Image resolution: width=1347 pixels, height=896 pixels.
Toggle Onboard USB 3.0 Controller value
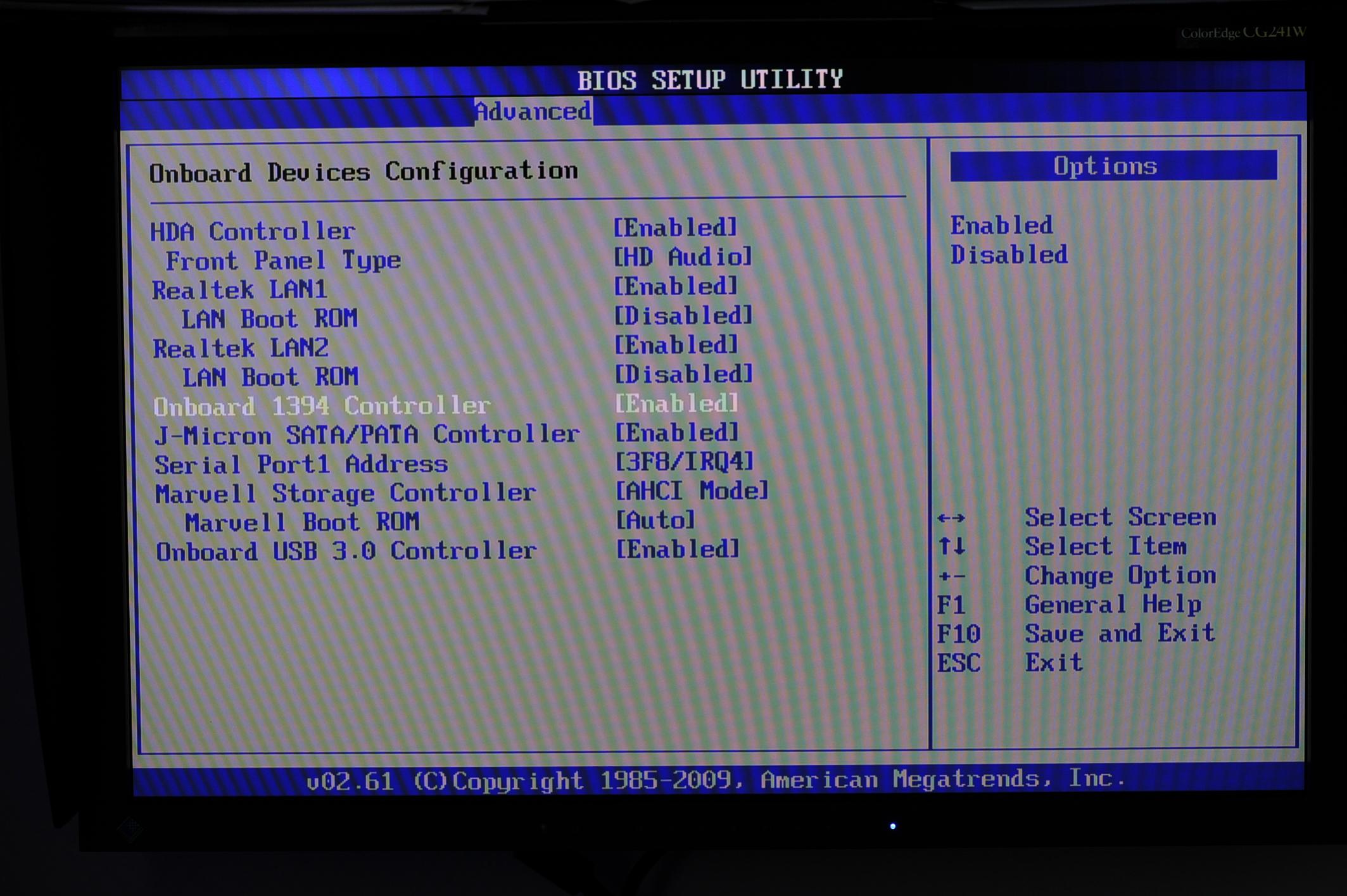coord(678,549)
